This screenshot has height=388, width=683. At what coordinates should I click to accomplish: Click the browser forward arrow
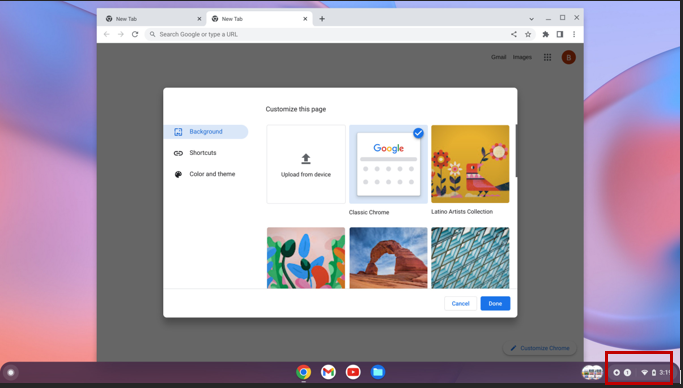[121, 34]
